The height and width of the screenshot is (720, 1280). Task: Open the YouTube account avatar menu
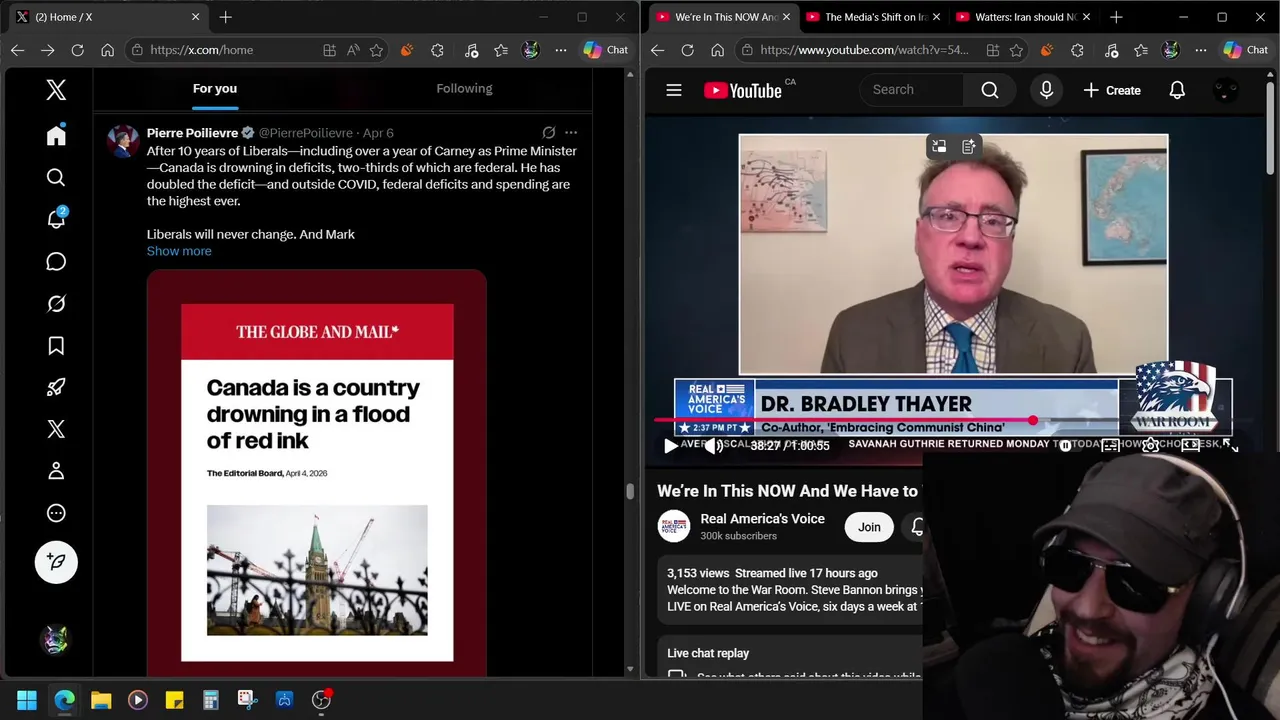(x=1226, y=90)
